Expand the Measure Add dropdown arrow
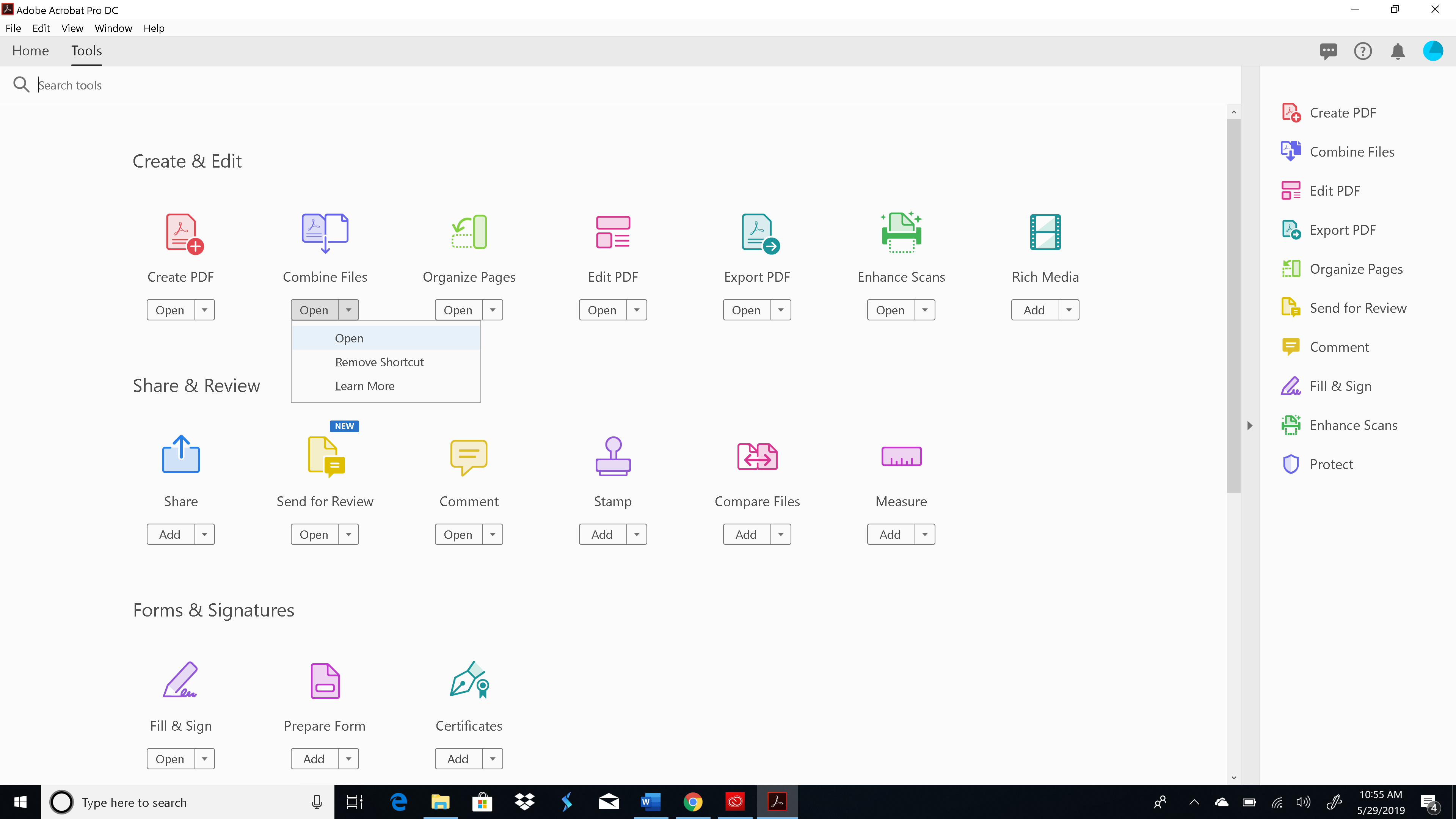This screenshot has width=1456, height=819. [924, 534]
